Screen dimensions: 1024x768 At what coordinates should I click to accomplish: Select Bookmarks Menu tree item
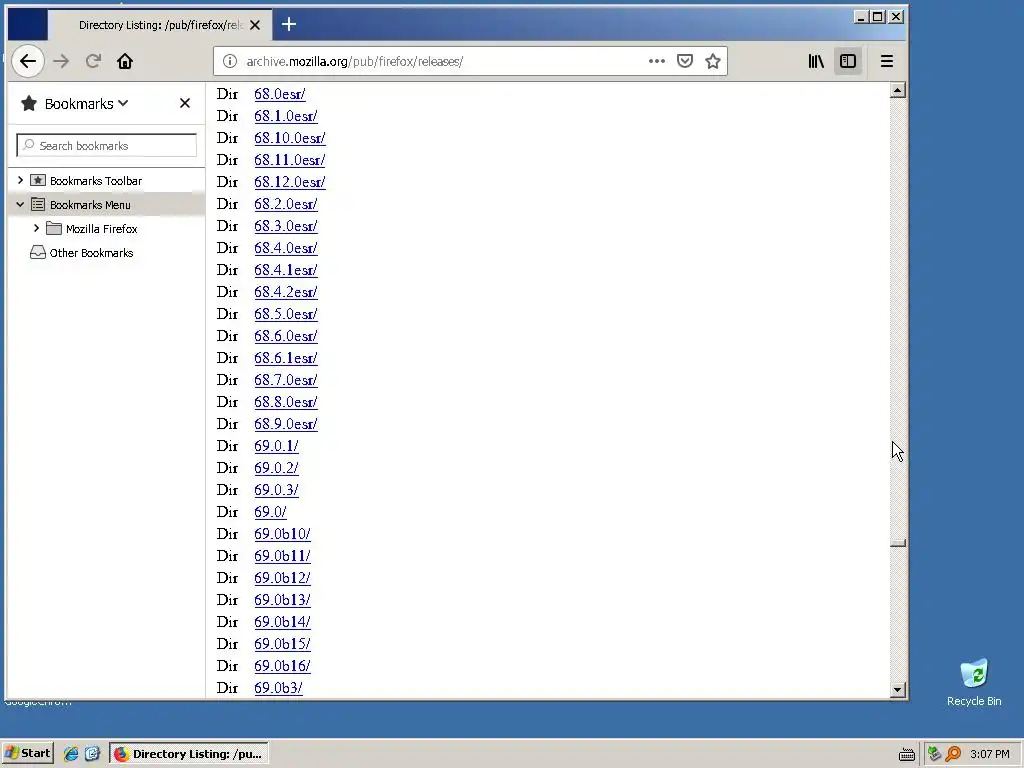pyautogui.click(x=90, y=205)
